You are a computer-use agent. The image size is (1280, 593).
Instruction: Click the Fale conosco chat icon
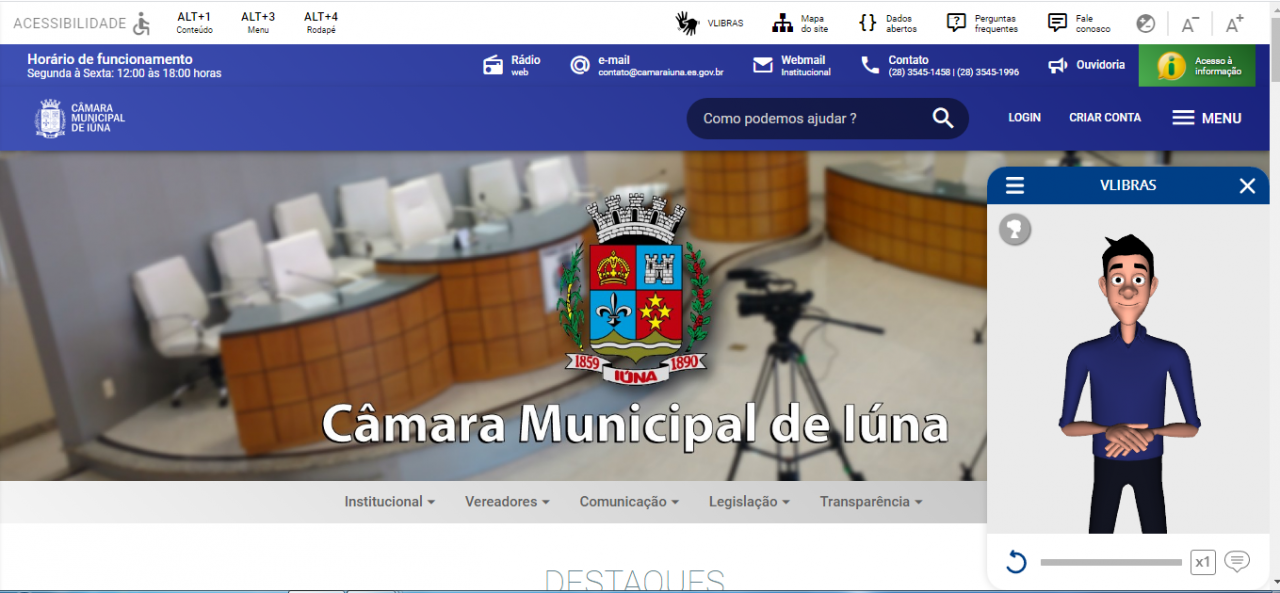pos(1057,23)
